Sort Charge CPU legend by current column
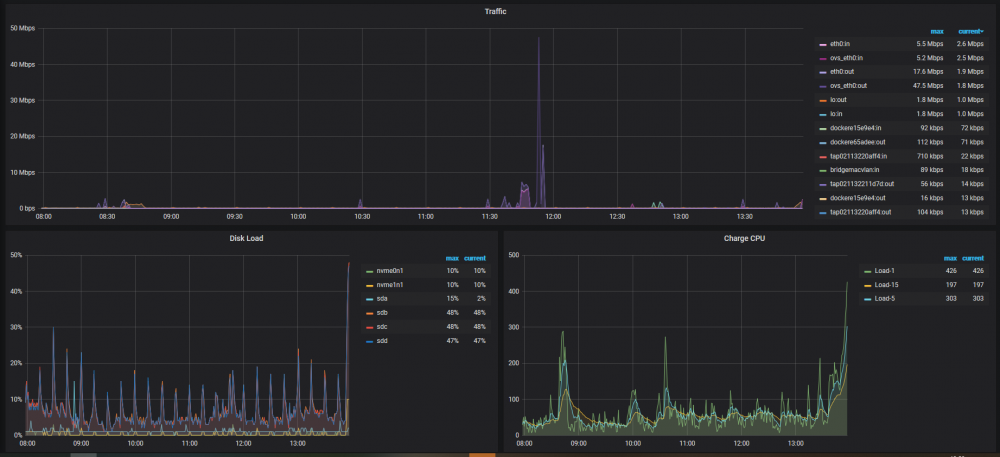Image resolution: width=1000 pixels, height=457 pixels. pyautogui.click(x=976, y=258)
